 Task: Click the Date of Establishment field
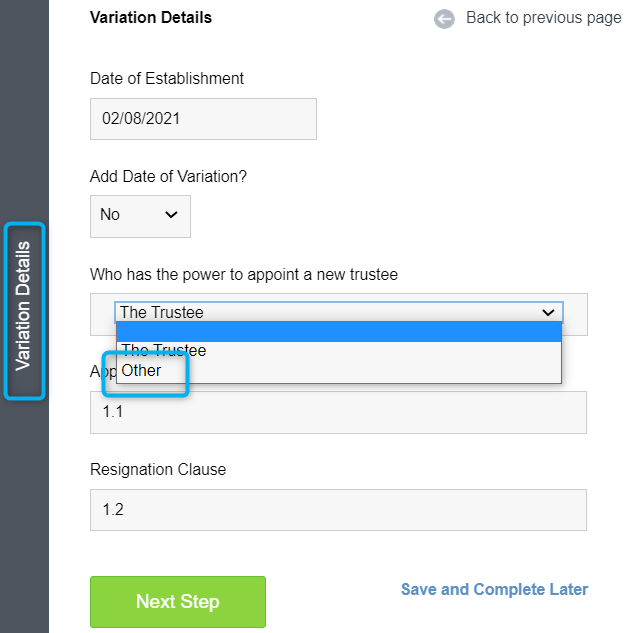pos(203,119)
